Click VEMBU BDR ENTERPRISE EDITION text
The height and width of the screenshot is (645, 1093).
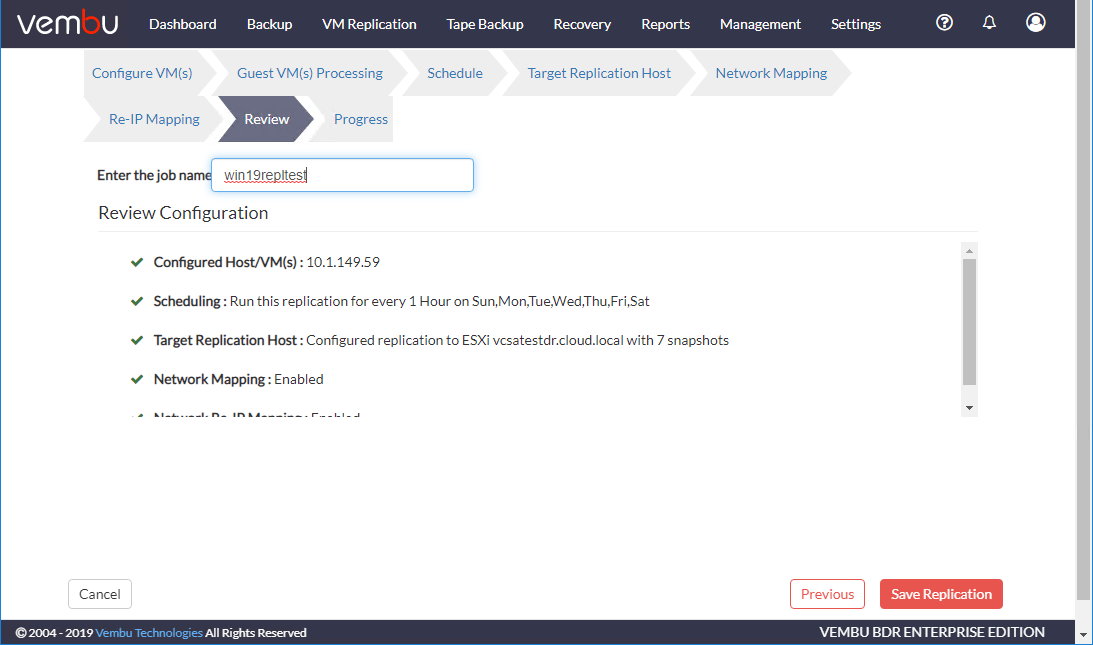point(932,632)
